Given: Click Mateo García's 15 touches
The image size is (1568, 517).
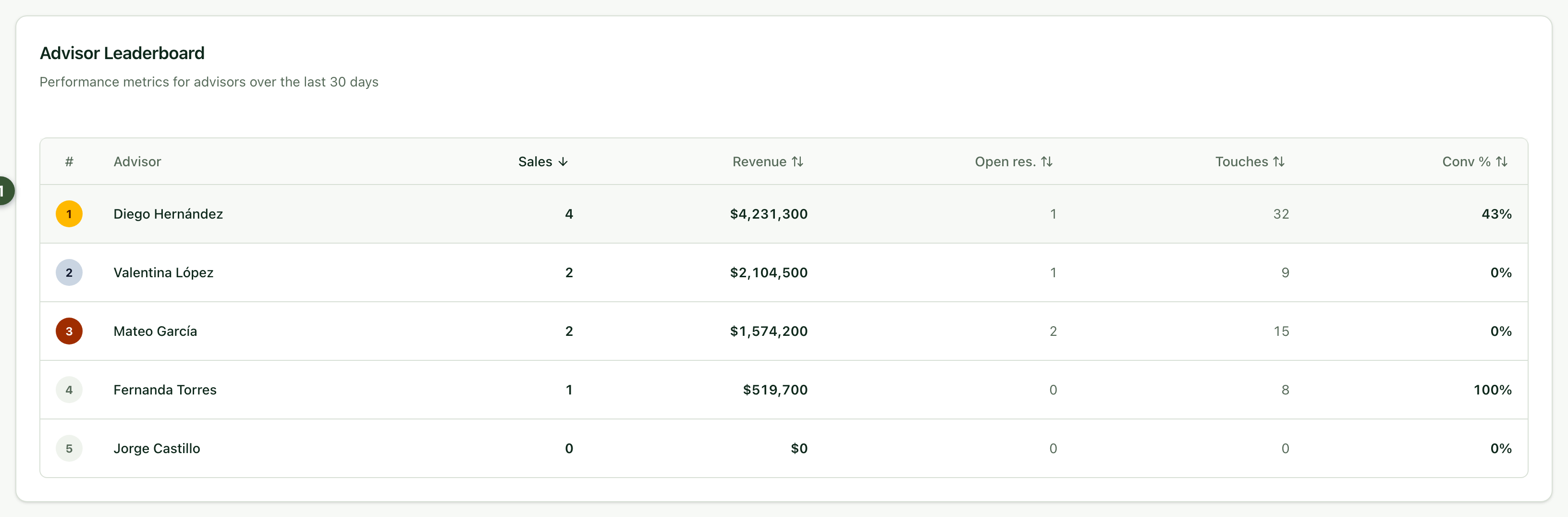Looking at the screenshot, I should point(1281,331).
